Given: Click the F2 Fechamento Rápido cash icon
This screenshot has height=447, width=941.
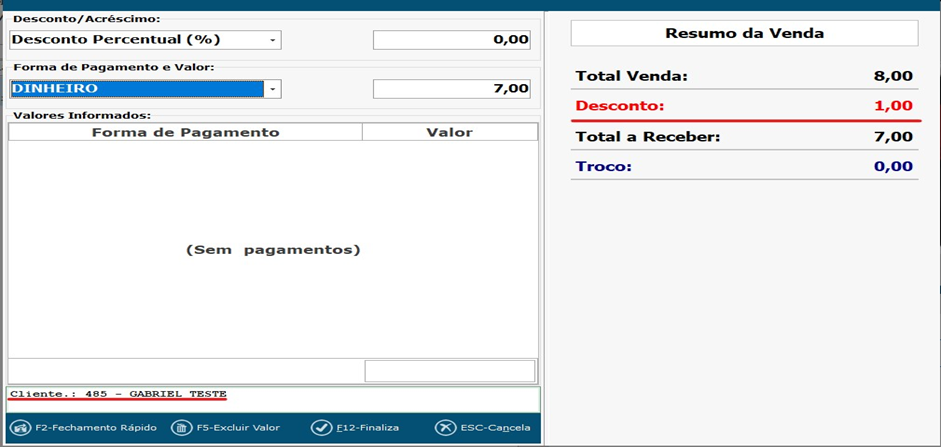Looking at the screenshot, I should (19, 428).
